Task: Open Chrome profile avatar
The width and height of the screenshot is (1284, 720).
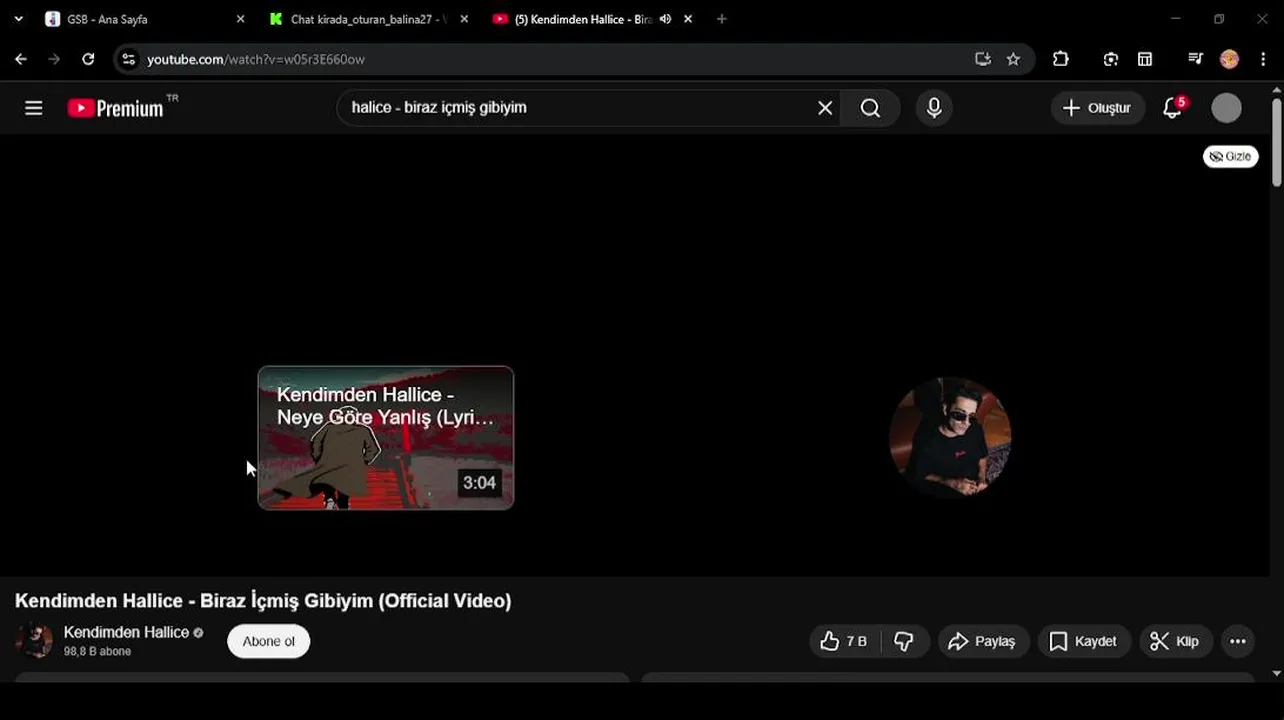Action: click(1230, 59)
